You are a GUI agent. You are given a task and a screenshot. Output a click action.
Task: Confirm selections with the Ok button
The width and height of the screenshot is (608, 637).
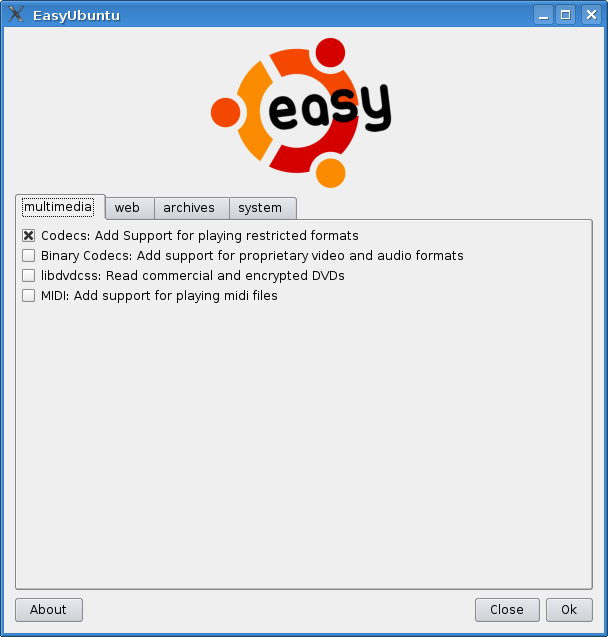pyautogui.click(x=569, y=610)
